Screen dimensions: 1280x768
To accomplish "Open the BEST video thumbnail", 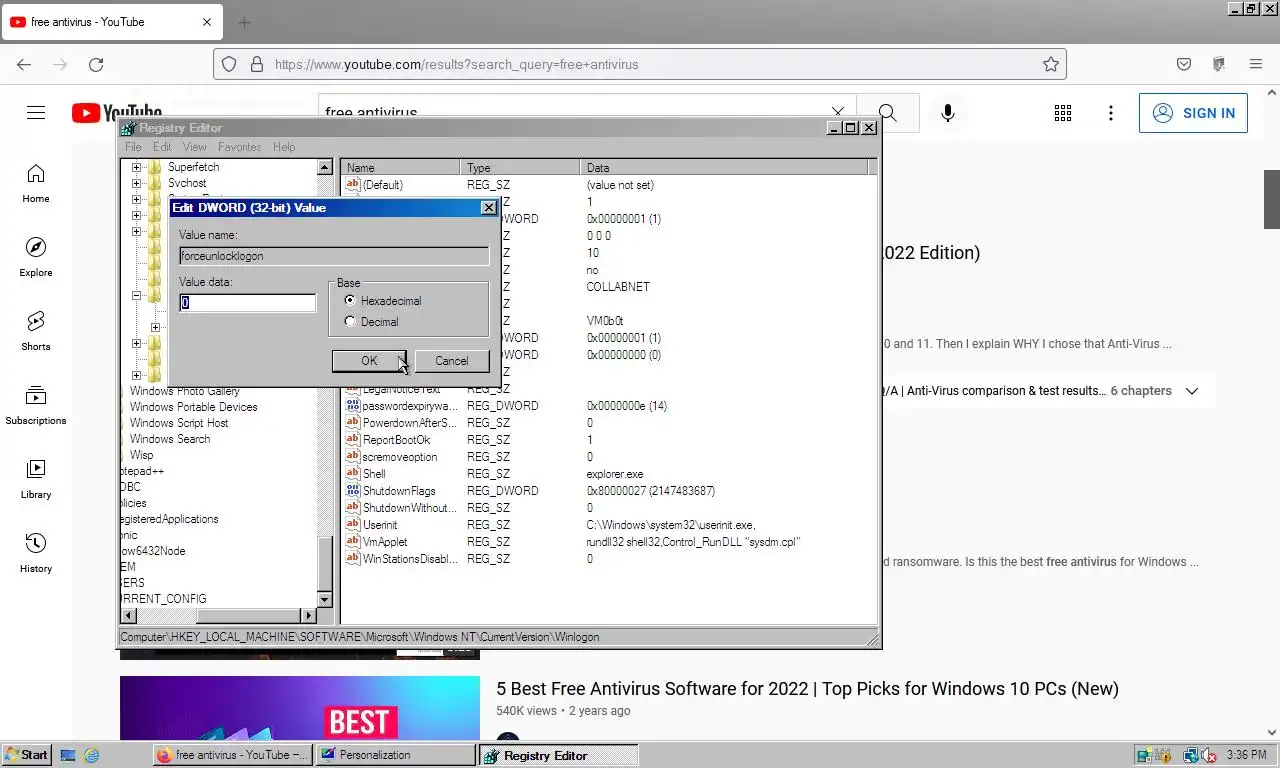I will click(x=300, y=708).
